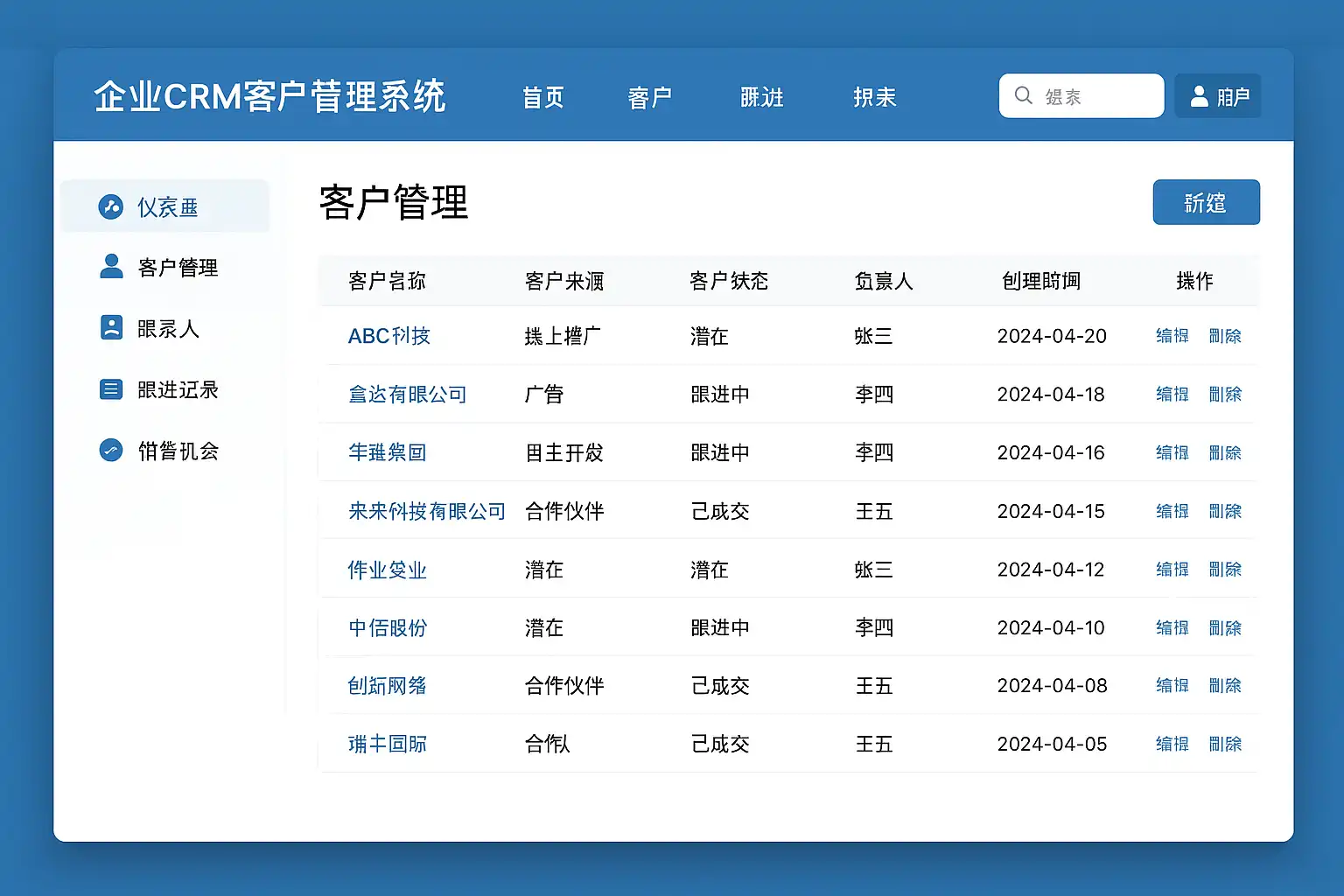Switch to the 客户 tab in top navigation
Image resolution: width=1344 pixels, height=896 pixels.
(x=649, y=97)
